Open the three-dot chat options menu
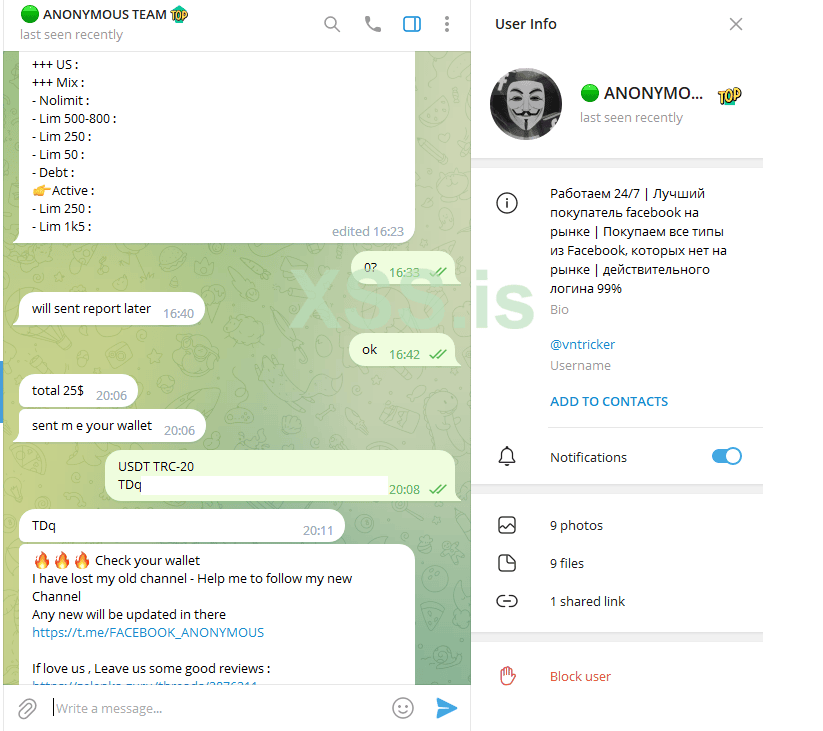823x731 pixels. tap(447, 24)
